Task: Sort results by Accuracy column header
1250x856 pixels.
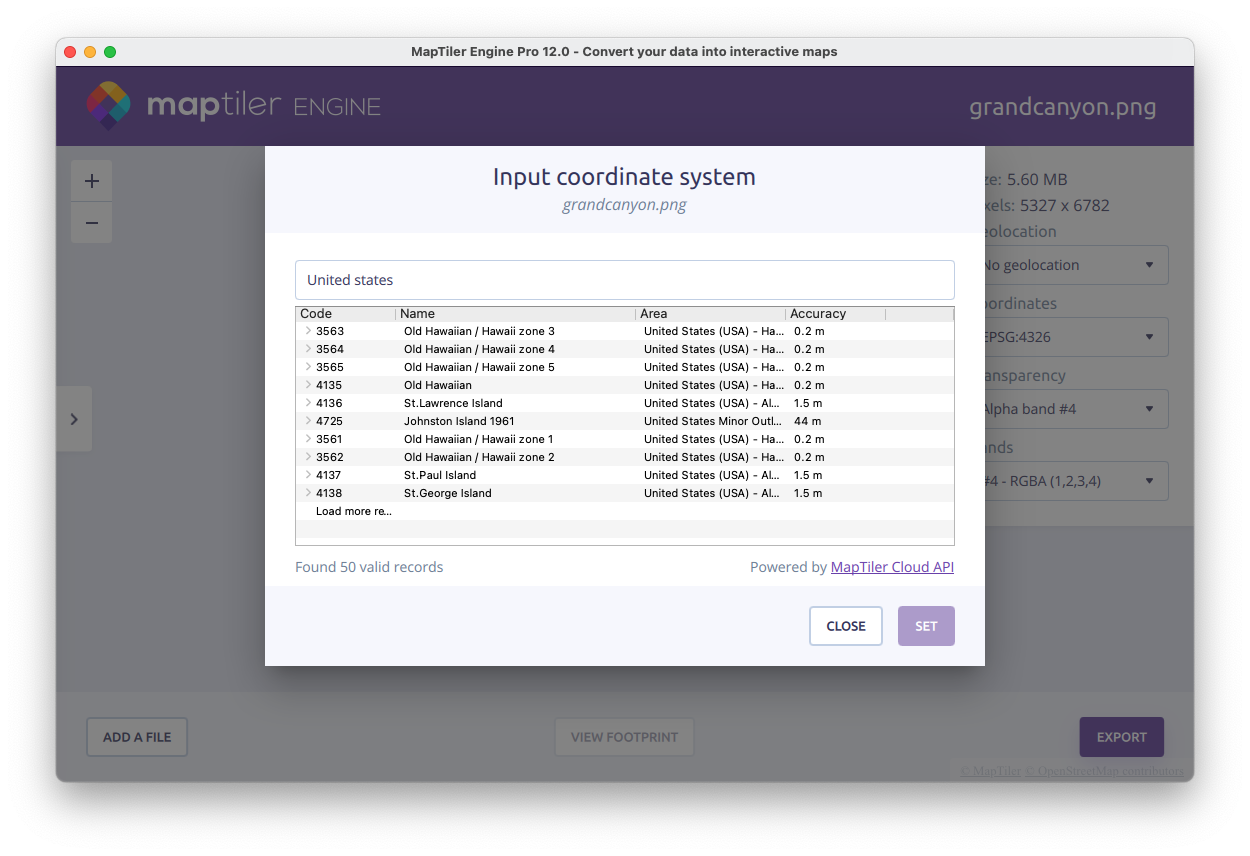Action: click(x=834, y=314)
